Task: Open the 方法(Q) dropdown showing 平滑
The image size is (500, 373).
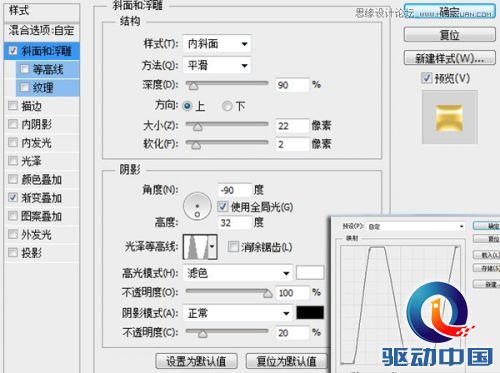Action: coord(217,65)
